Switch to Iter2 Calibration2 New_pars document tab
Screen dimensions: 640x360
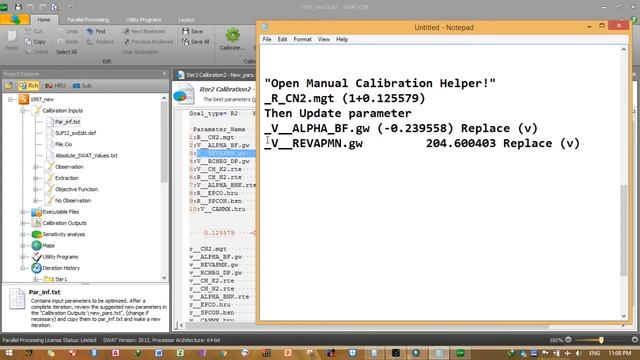[216, 75]
